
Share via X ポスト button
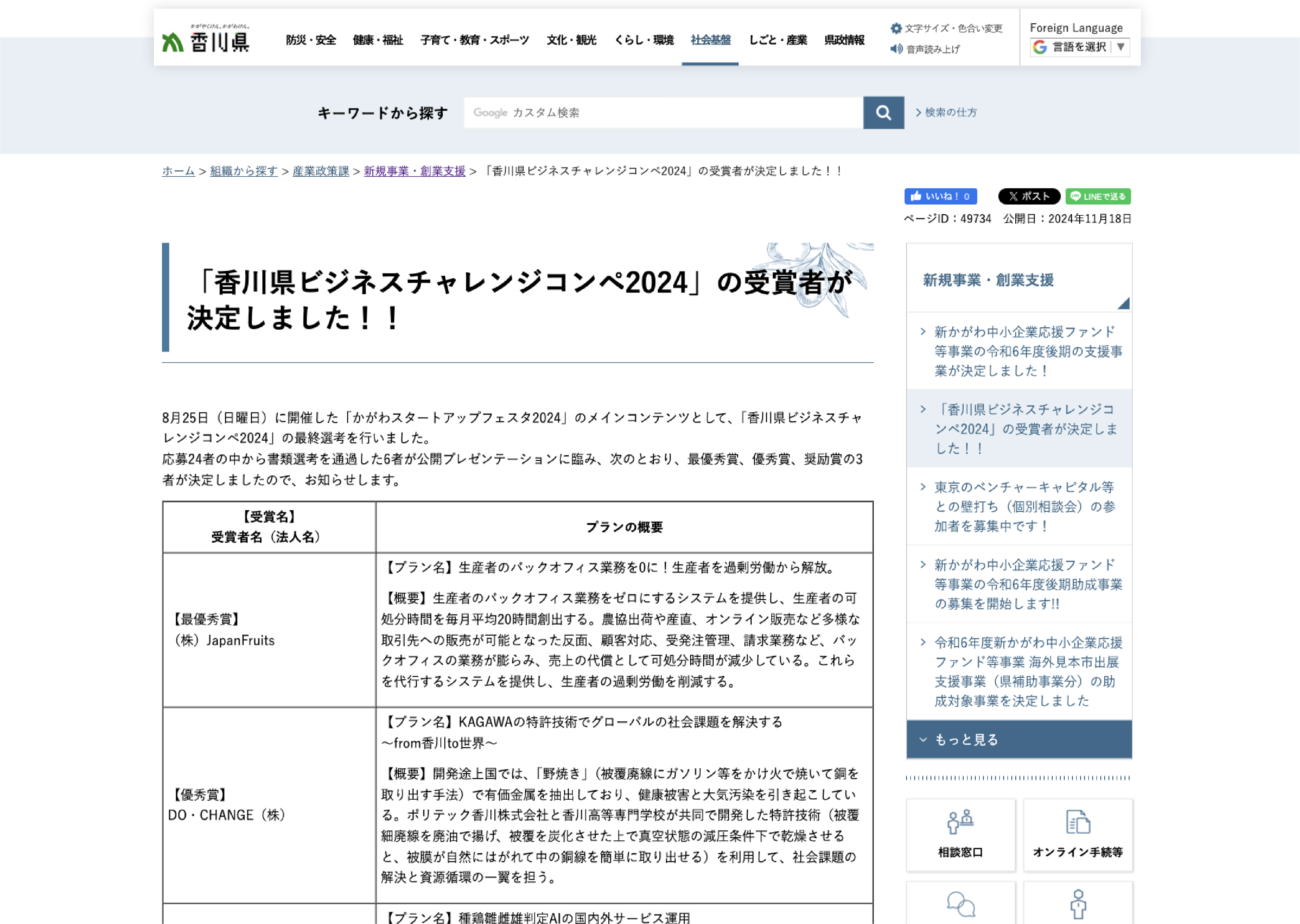[1029, 196]
